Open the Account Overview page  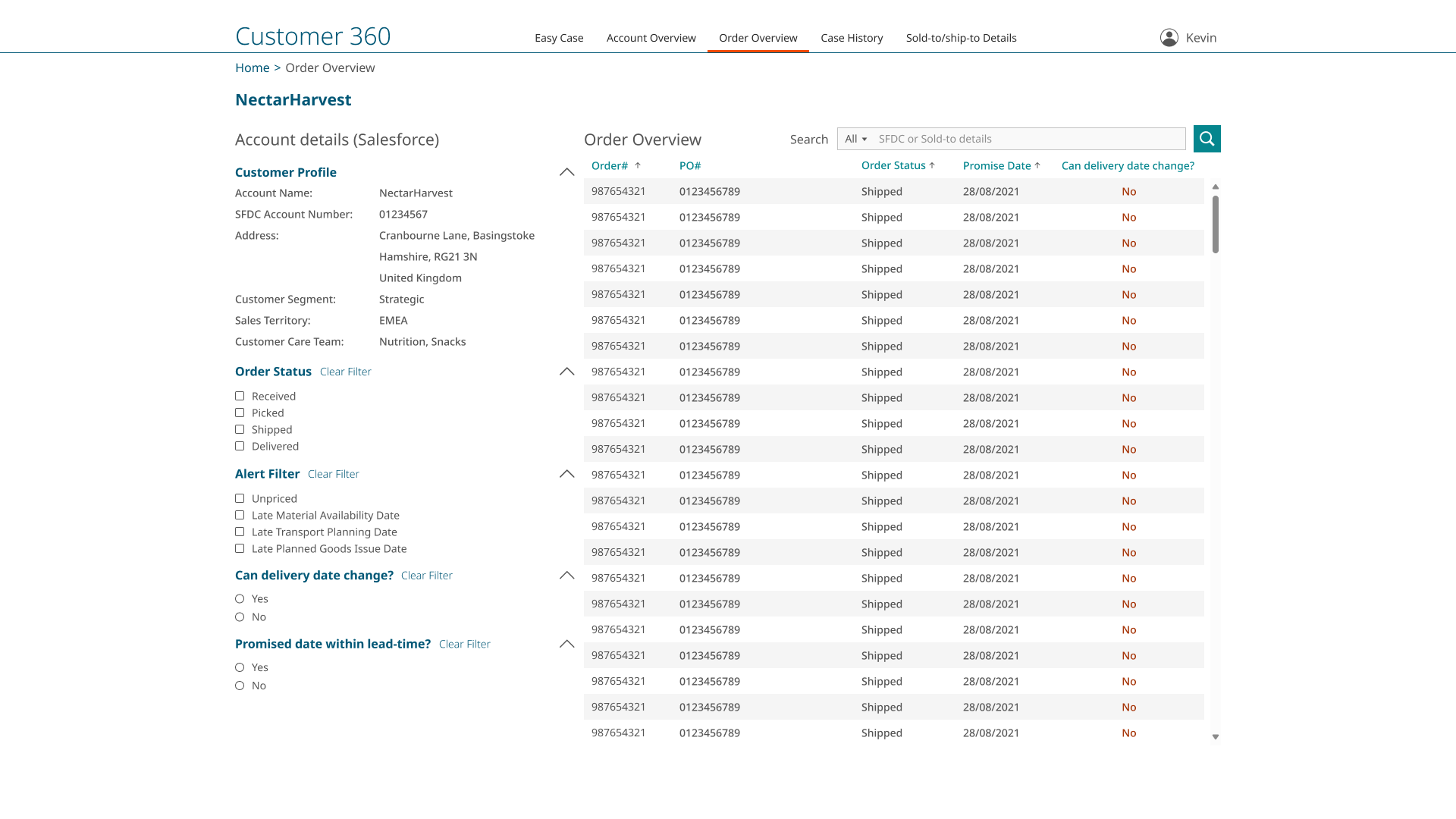(x=651, y=37)
